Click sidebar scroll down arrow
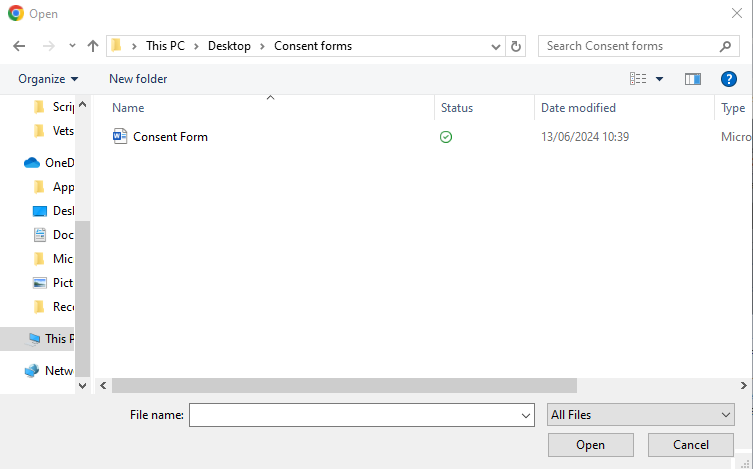 pyautogui.click(x=83, y=385)
